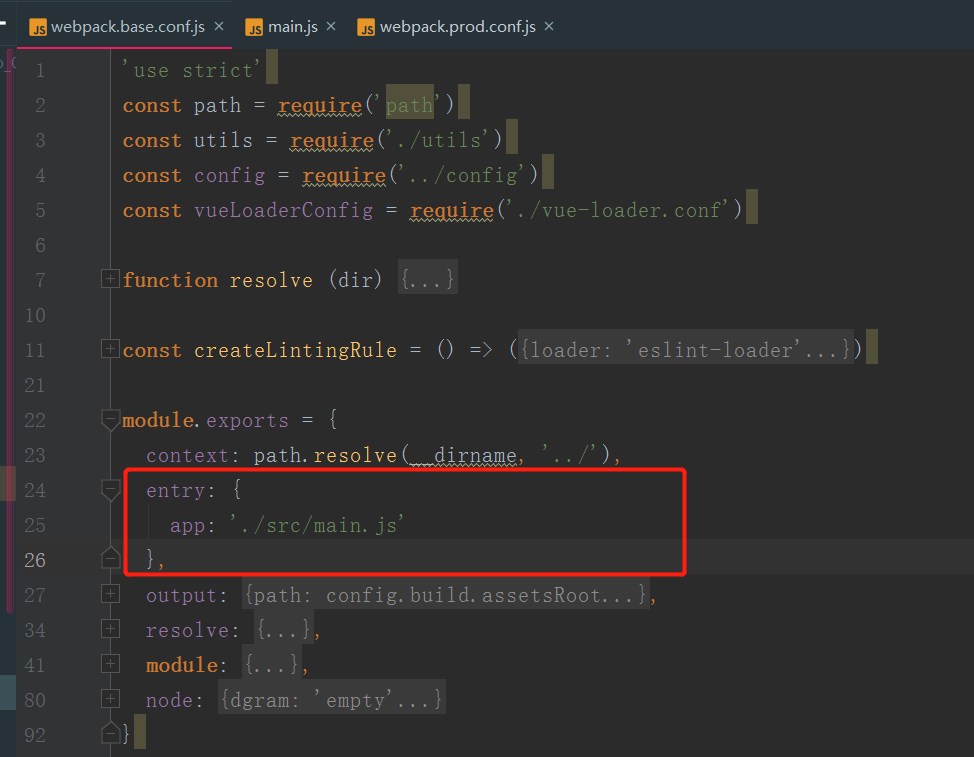Click the 'path' string on line 2

click(409, 105)
